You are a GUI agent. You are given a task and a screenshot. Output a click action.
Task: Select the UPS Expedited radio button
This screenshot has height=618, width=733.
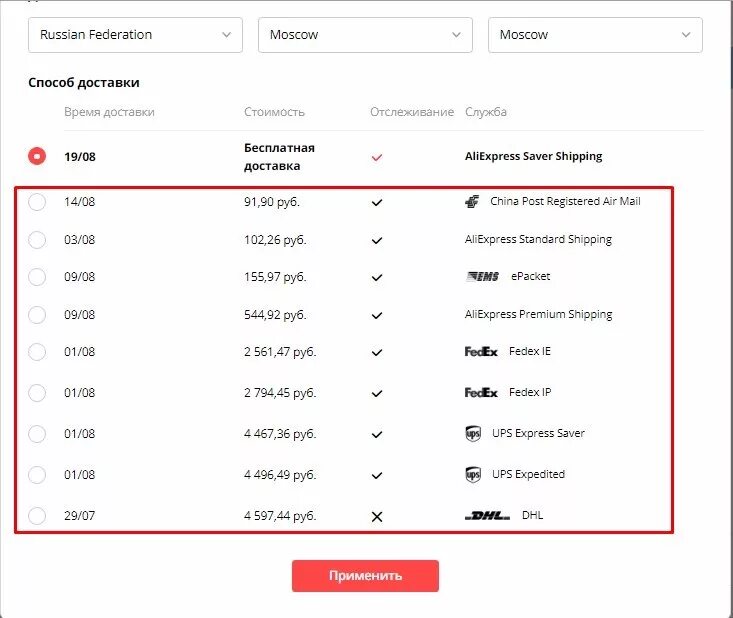(x=37, y=475)
